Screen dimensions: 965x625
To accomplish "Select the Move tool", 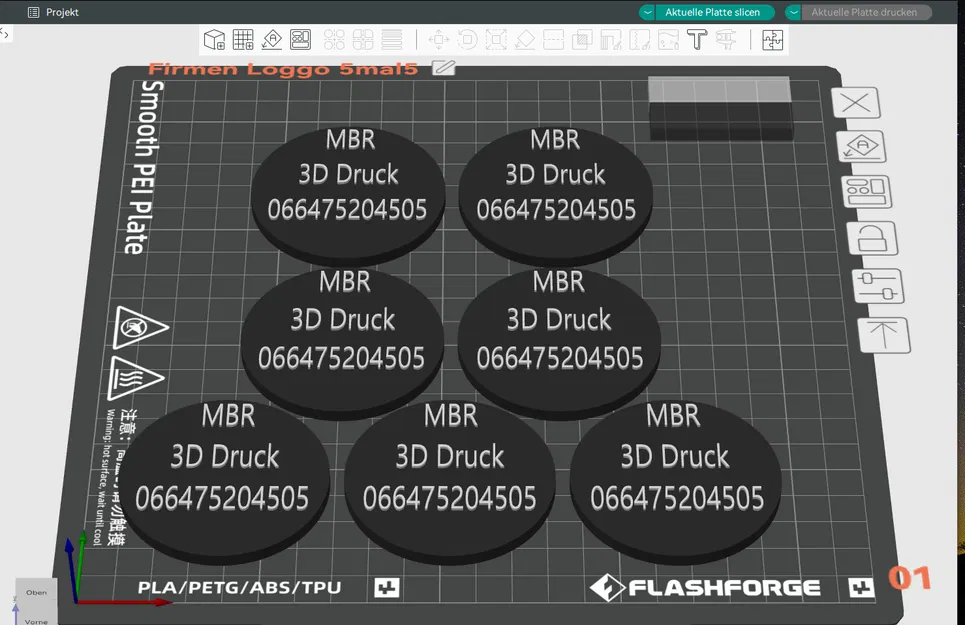I will (x=438, y=38).
